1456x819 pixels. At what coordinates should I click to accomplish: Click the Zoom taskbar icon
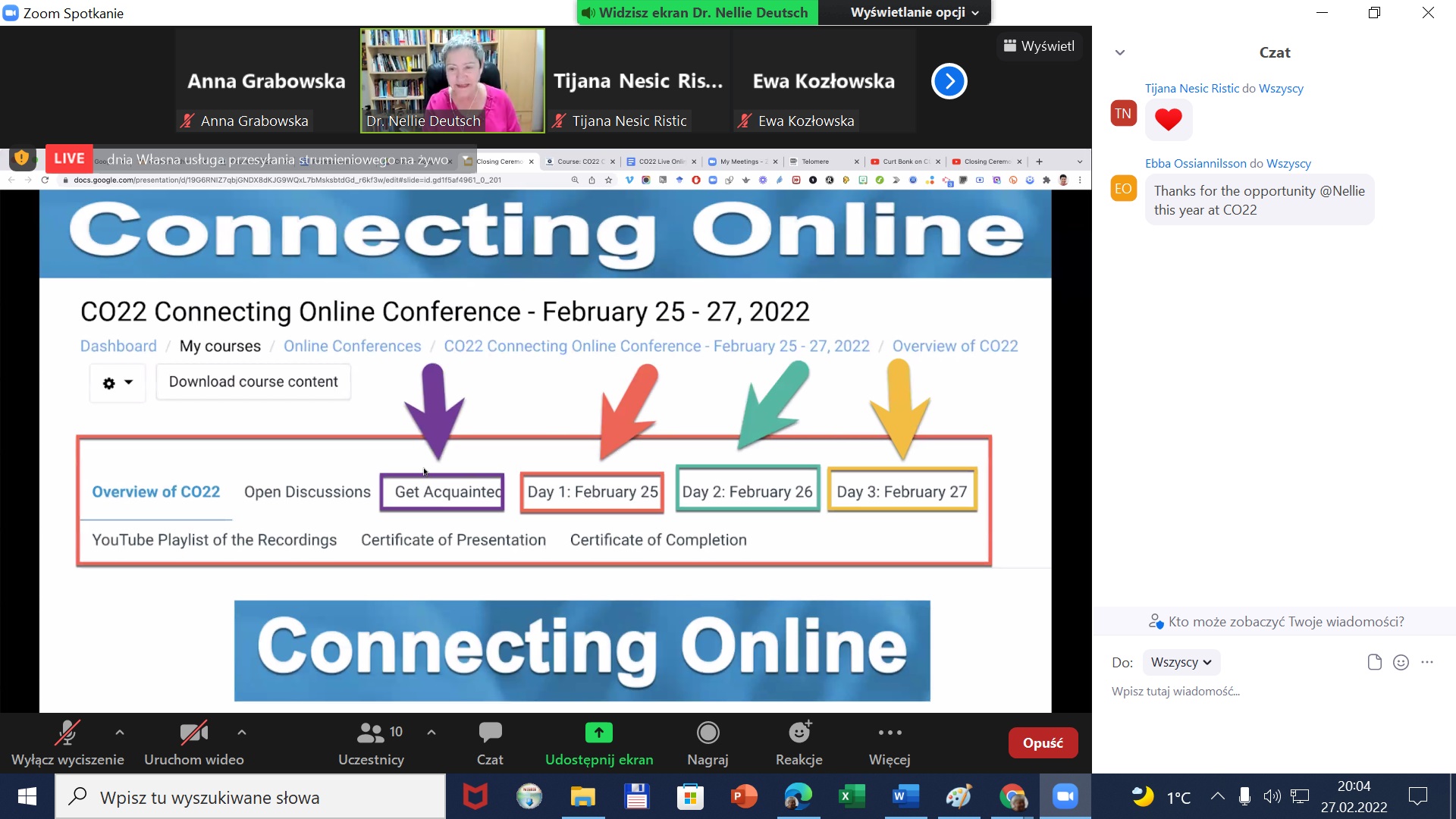1065,797
